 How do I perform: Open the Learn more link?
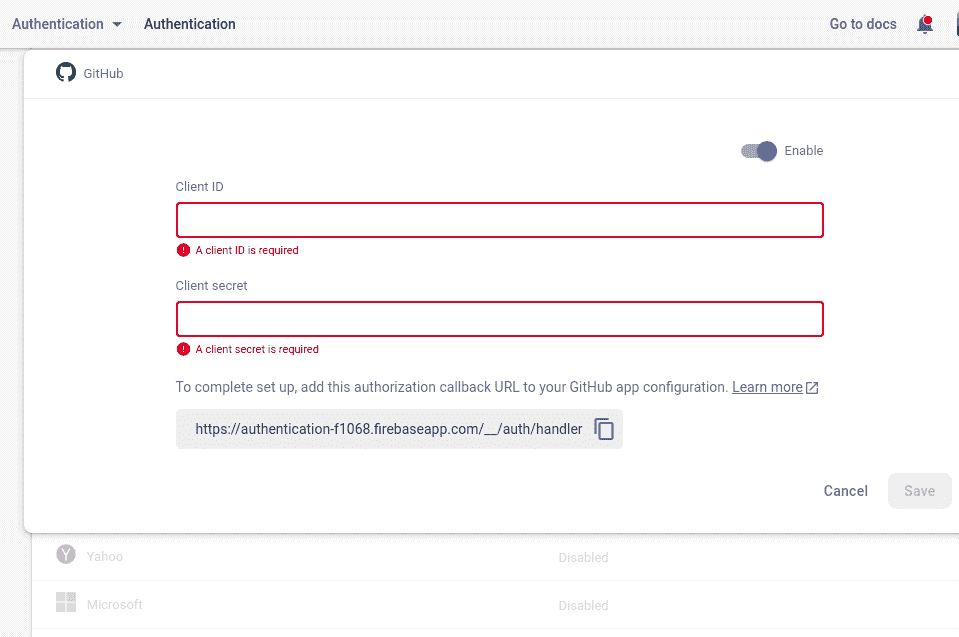pos(767,387)
